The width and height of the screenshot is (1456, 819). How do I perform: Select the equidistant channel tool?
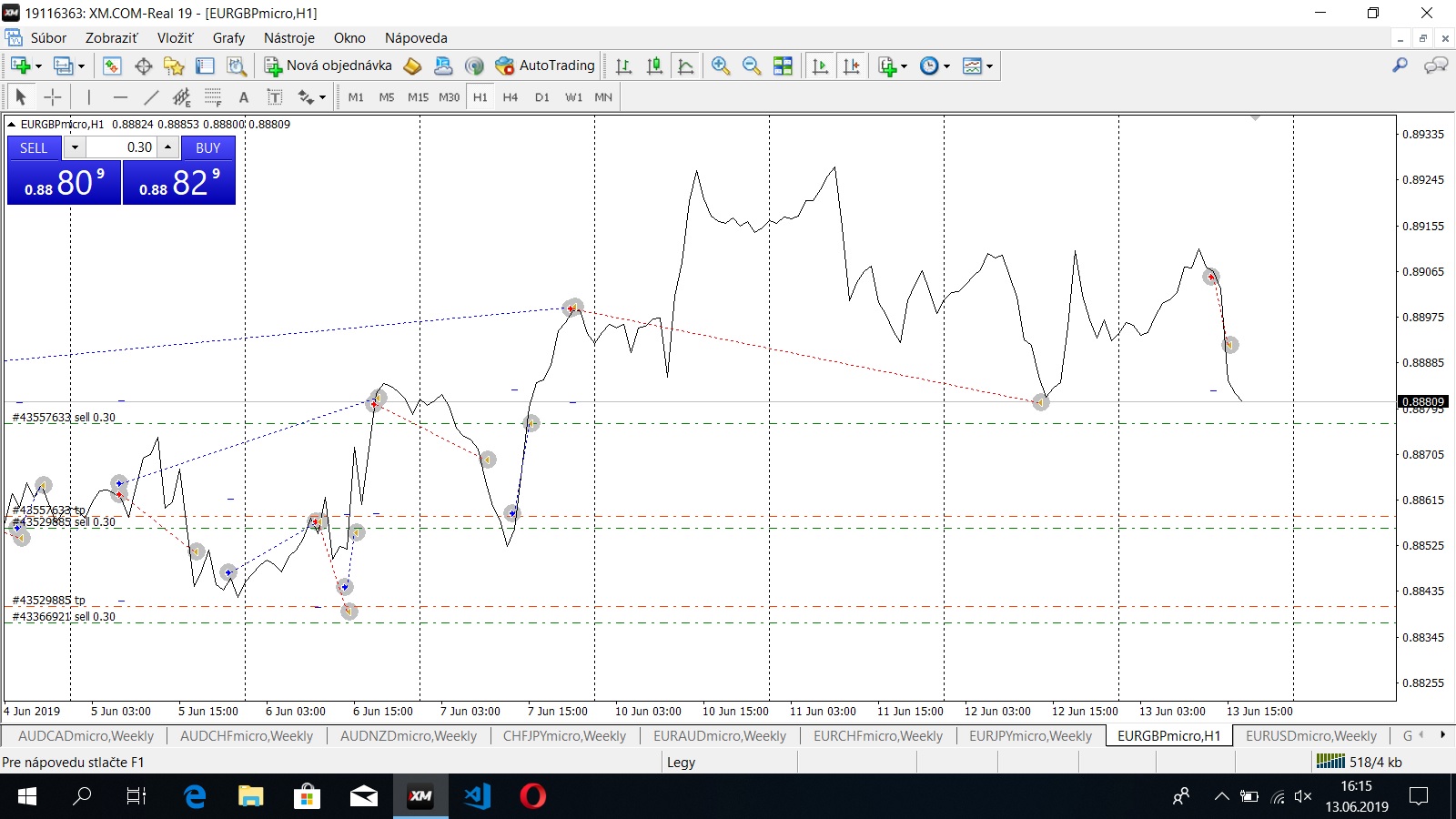tap(182, 96)
